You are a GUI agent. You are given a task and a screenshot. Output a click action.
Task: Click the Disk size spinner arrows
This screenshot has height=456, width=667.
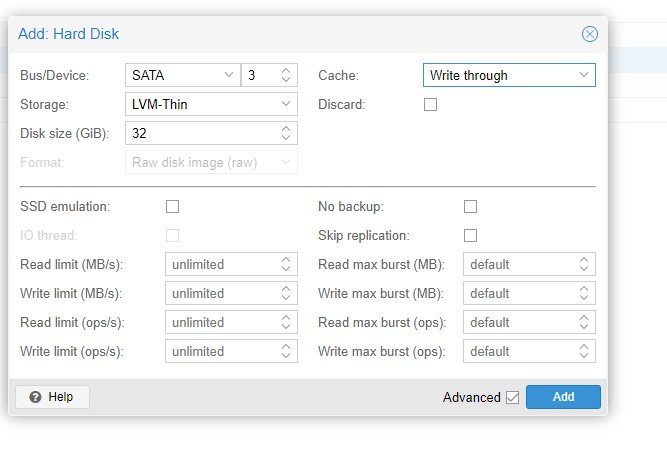(x=286, y=133)
